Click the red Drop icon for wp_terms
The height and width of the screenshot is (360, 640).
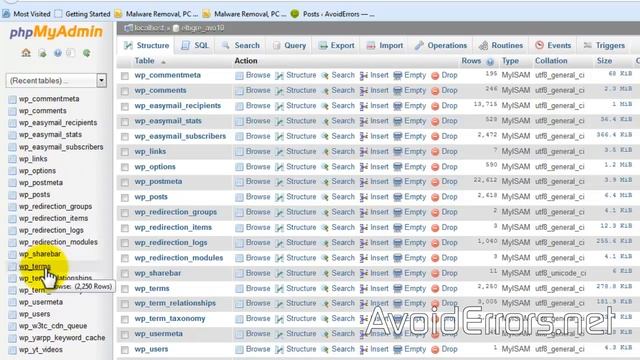435,289
